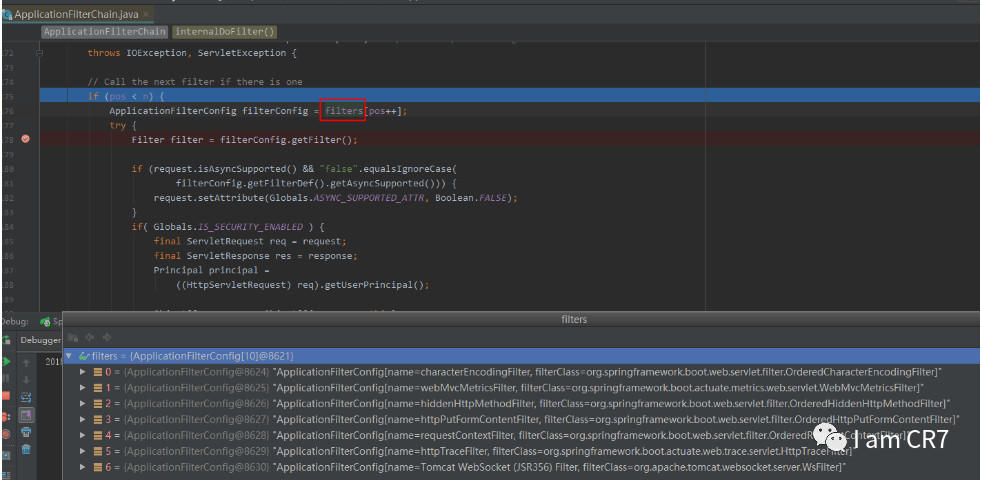
Task: Click the Mute Breakpoints icon
Action: coord(7,433)
